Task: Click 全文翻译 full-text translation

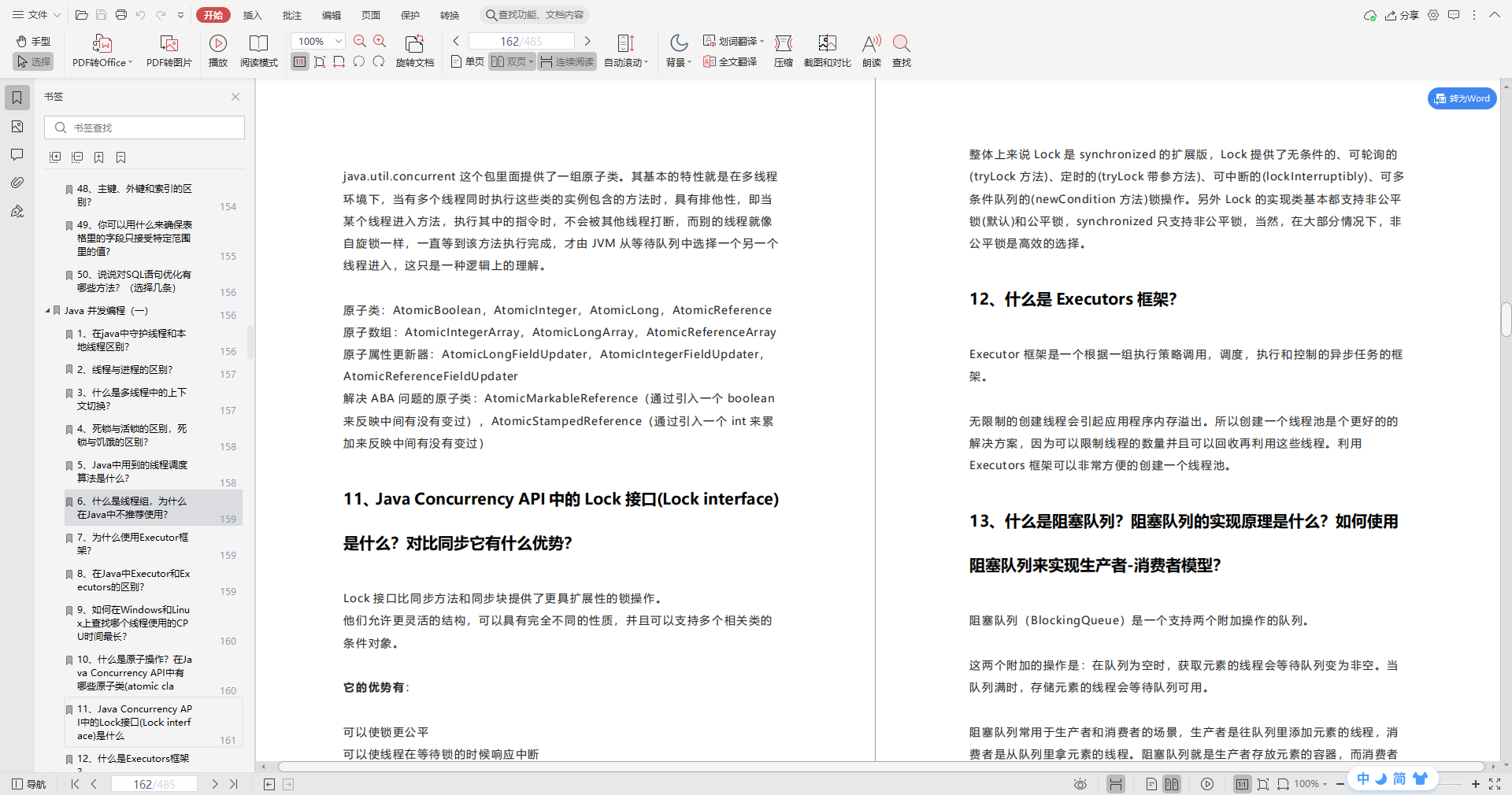Action: (730, 61)
